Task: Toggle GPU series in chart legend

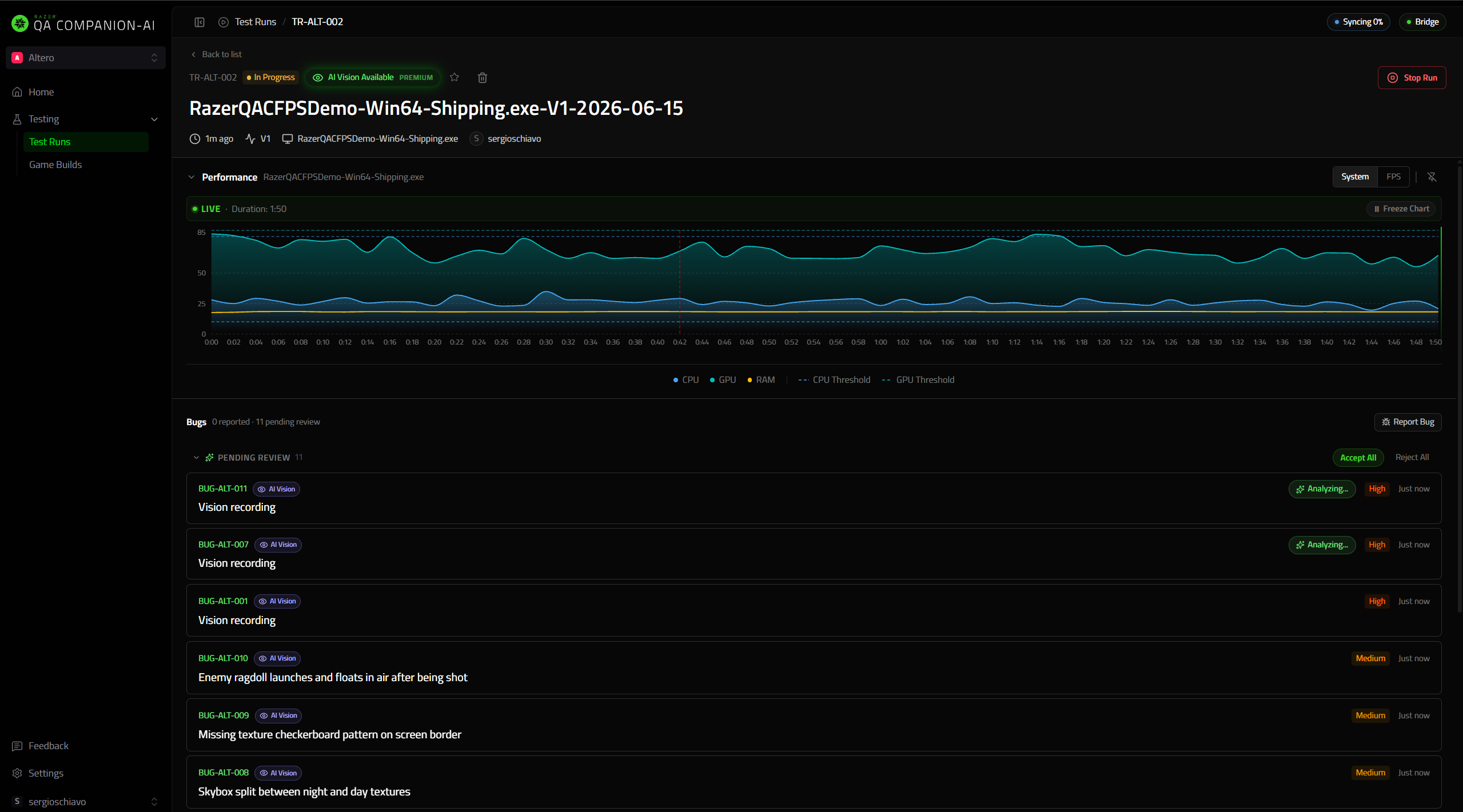Action: (x=723, y=380)
